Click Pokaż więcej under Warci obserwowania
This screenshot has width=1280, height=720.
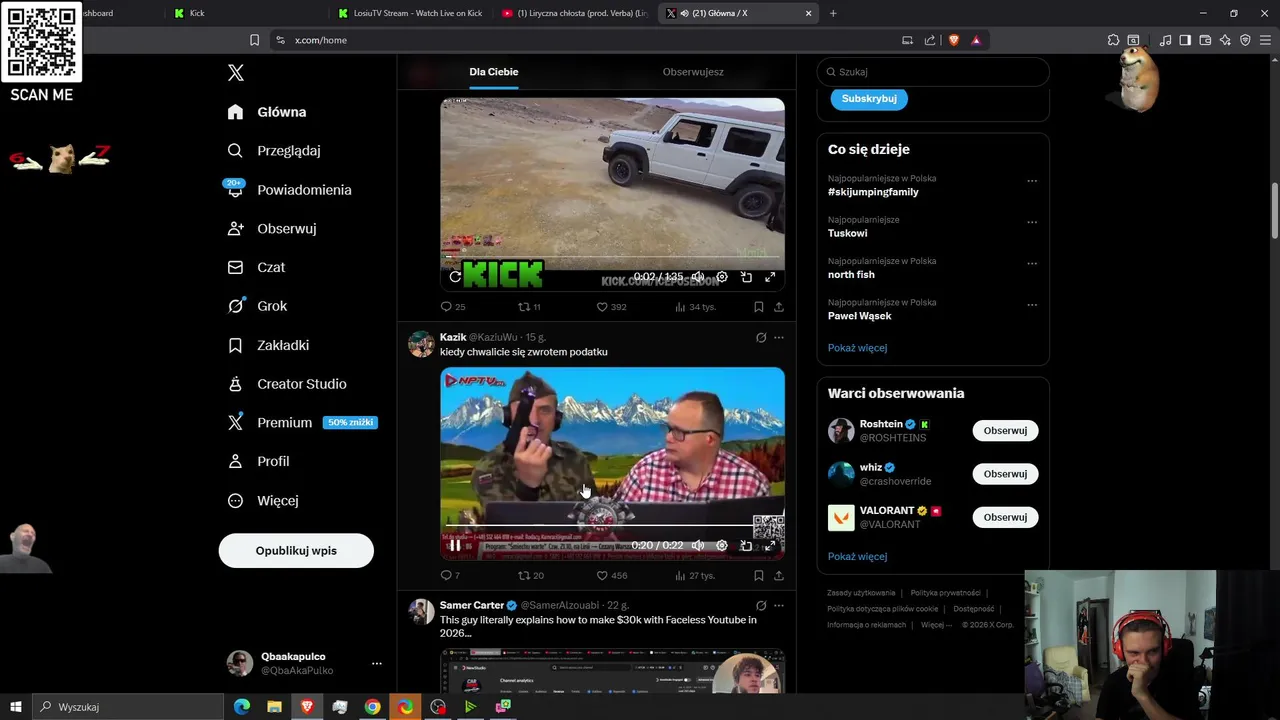[857, 557]
